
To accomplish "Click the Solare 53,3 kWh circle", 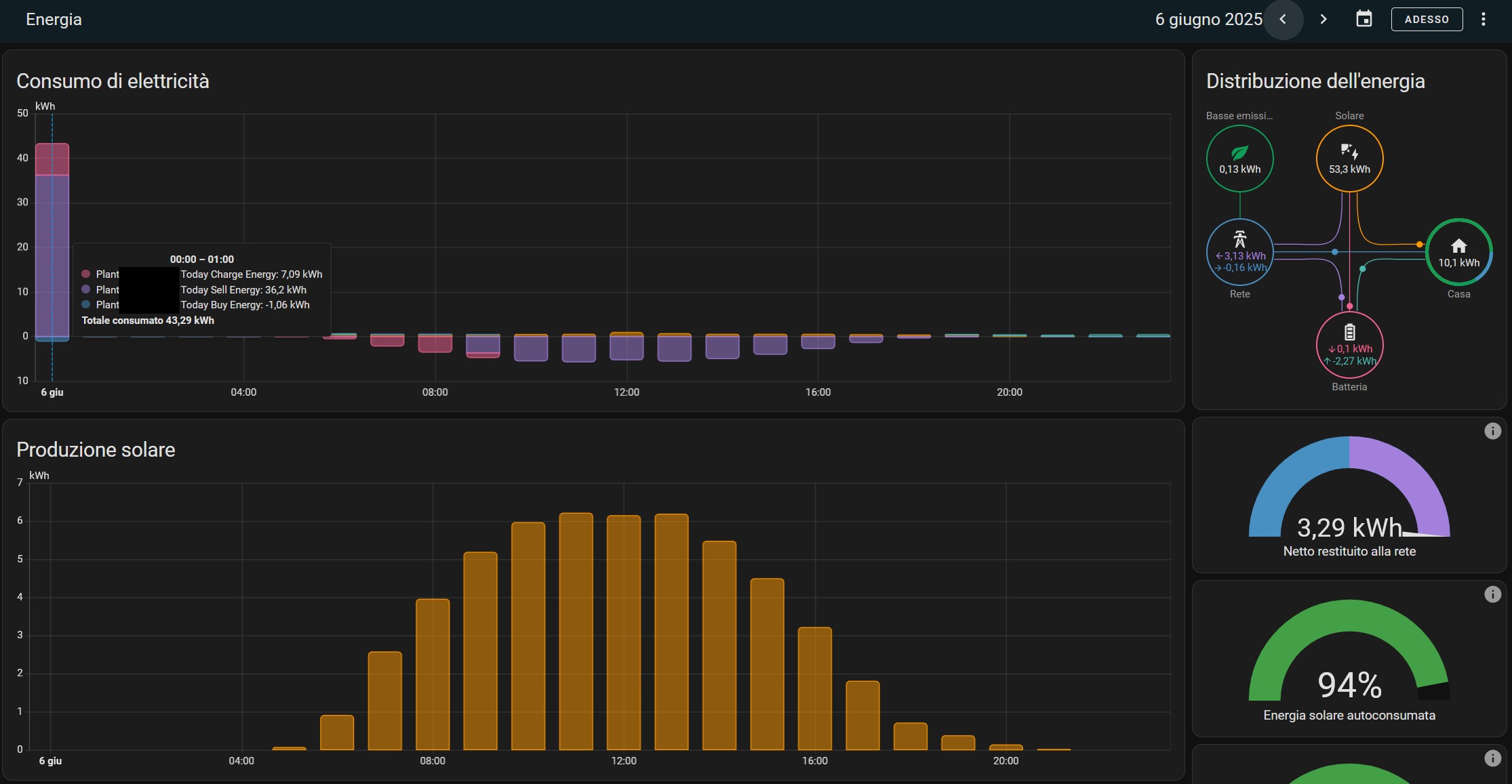I will (1349, 159).
